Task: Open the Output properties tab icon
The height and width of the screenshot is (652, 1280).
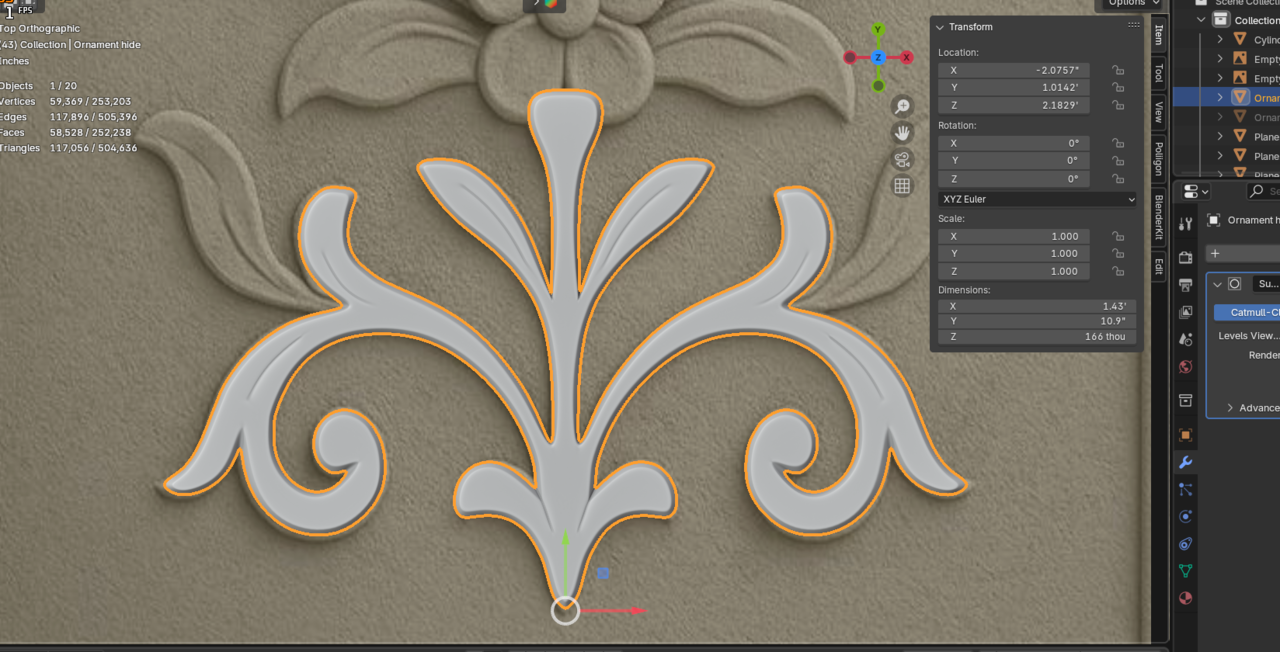Action: [1186, 285]
